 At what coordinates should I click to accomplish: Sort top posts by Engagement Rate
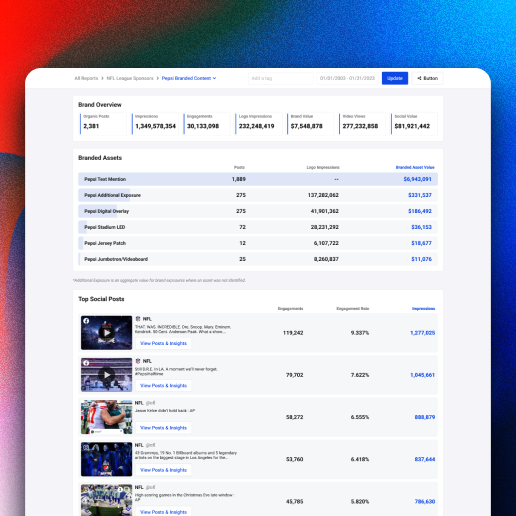point(353,309)
